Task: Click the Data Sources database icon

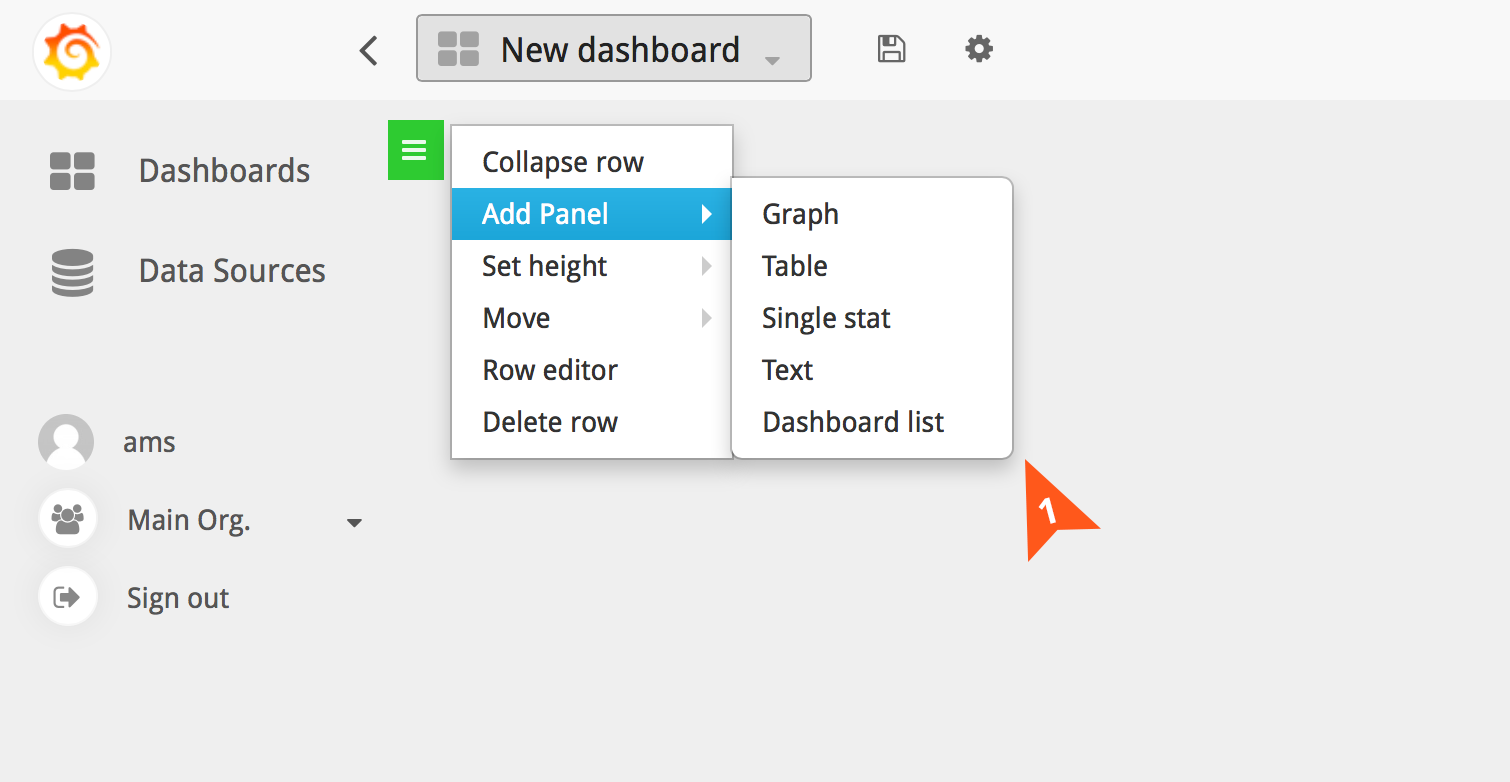Action: [x=72, y=272]
